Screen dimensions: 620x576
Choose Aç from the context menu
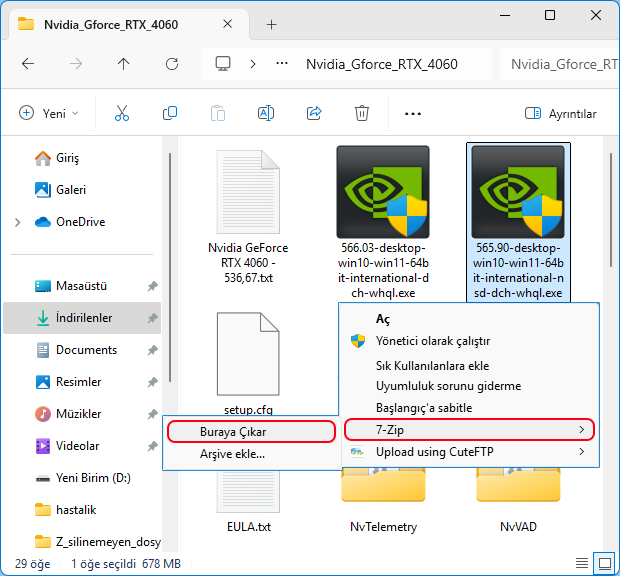(x=382, y=319)
